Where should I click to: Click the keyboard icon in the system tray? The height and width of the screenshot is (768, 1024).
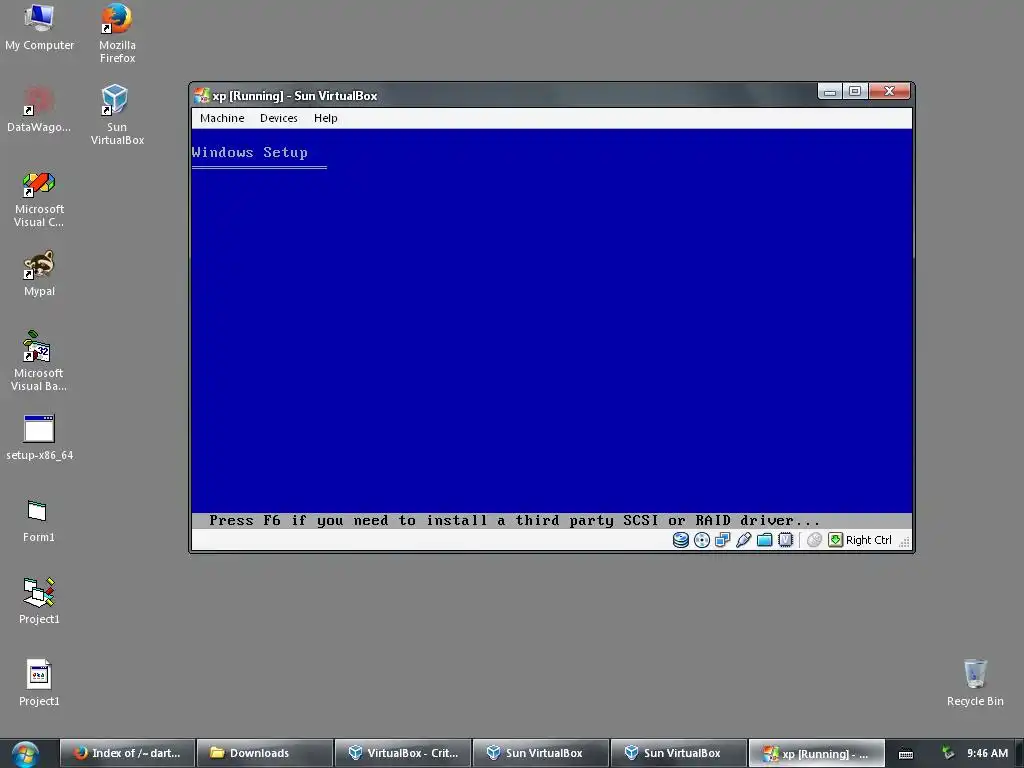point(906,754)
